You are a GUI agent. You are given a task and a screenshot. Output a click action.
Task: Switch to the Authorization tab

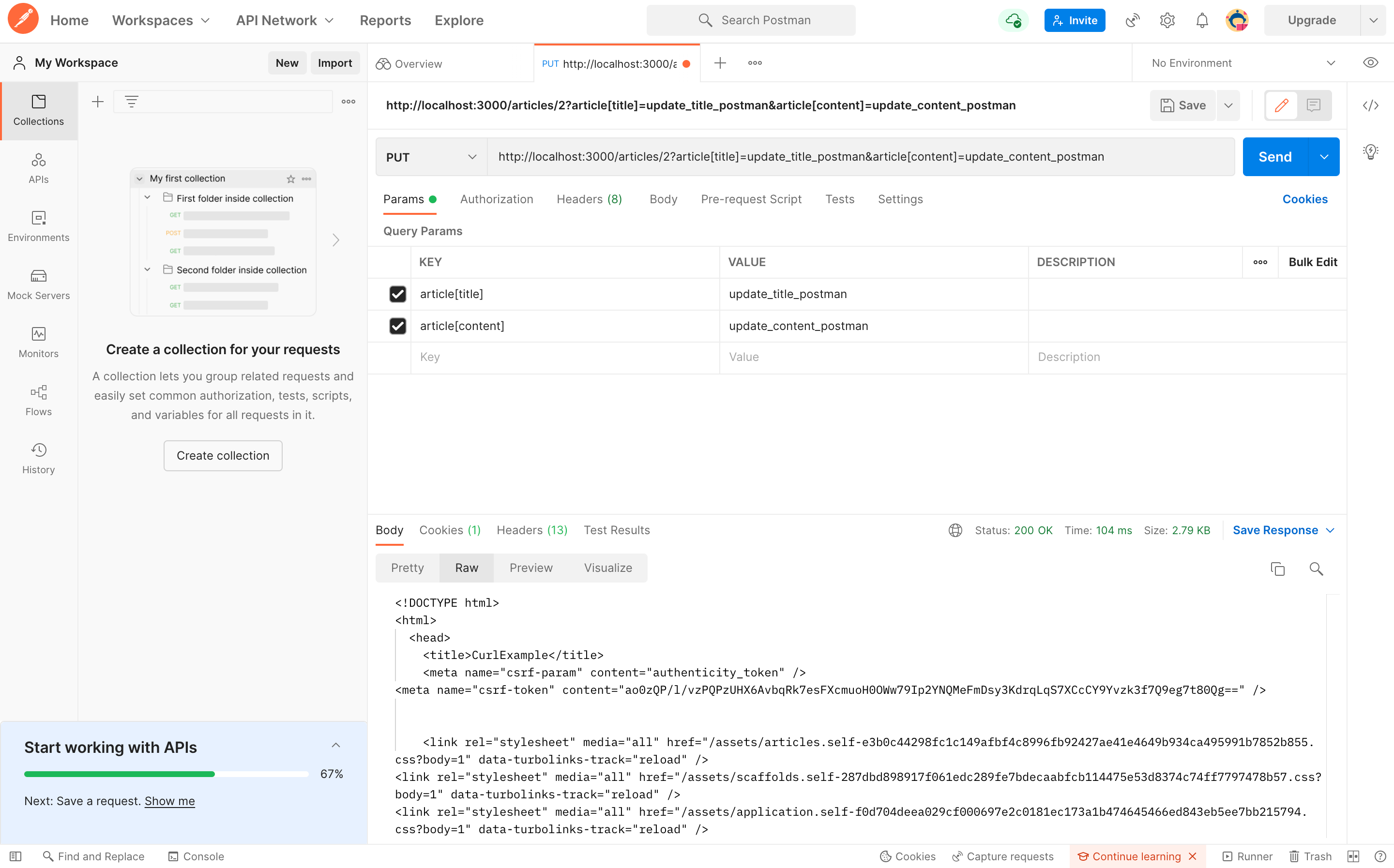pos(497,199)
